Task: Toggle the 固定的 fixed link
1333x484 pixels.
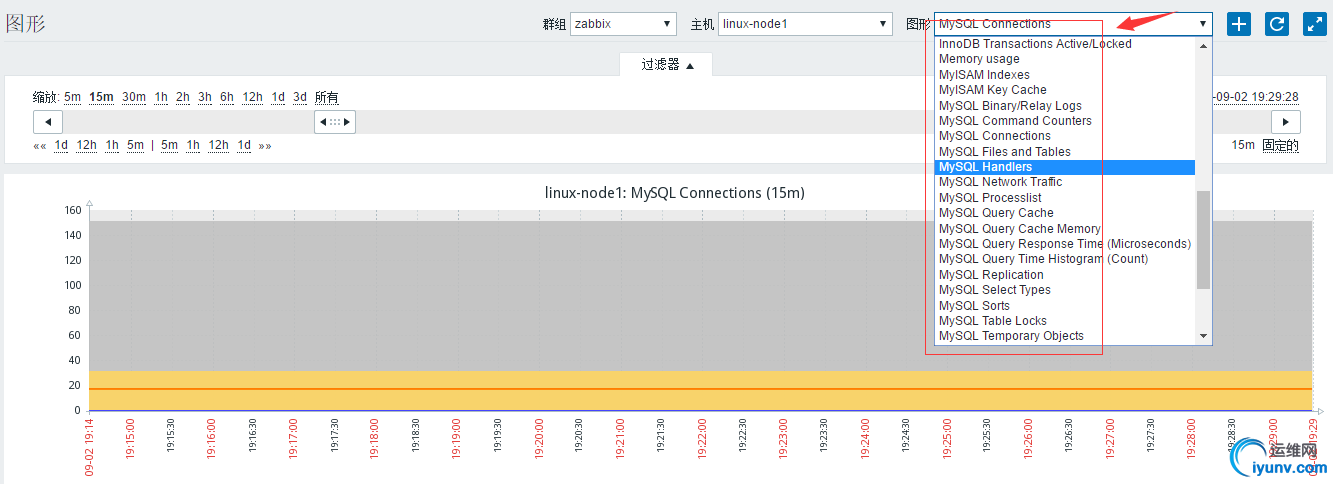Action: tap(1280, 145)
